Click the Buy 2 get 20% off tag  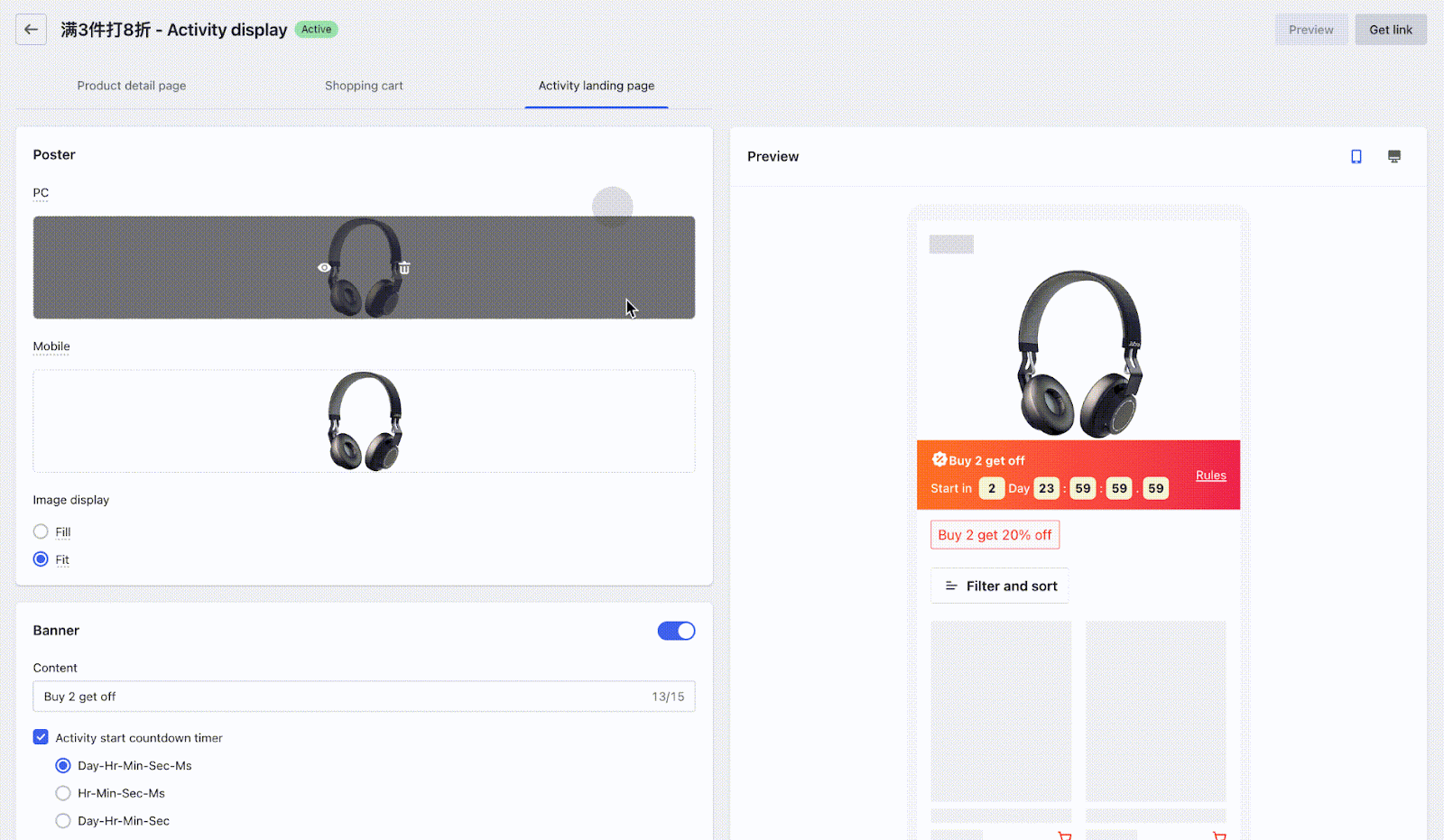(995, 535)
